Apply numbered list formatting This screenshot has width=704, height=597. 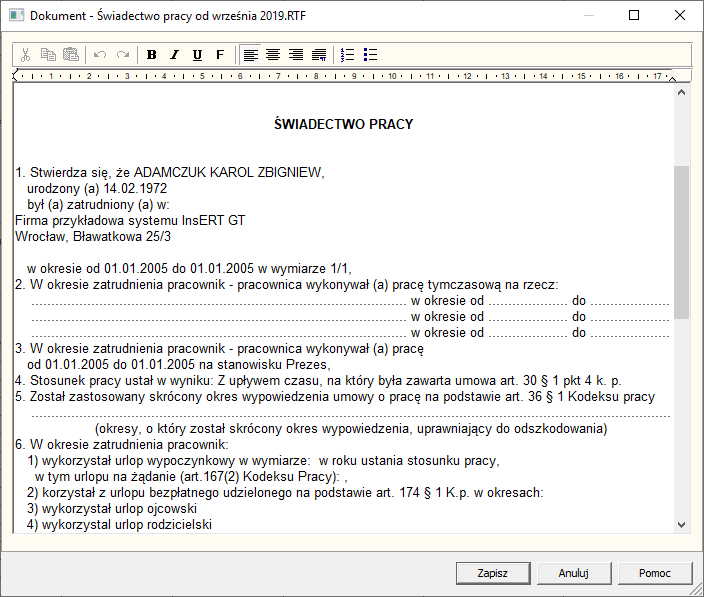[x=348, y=55]
